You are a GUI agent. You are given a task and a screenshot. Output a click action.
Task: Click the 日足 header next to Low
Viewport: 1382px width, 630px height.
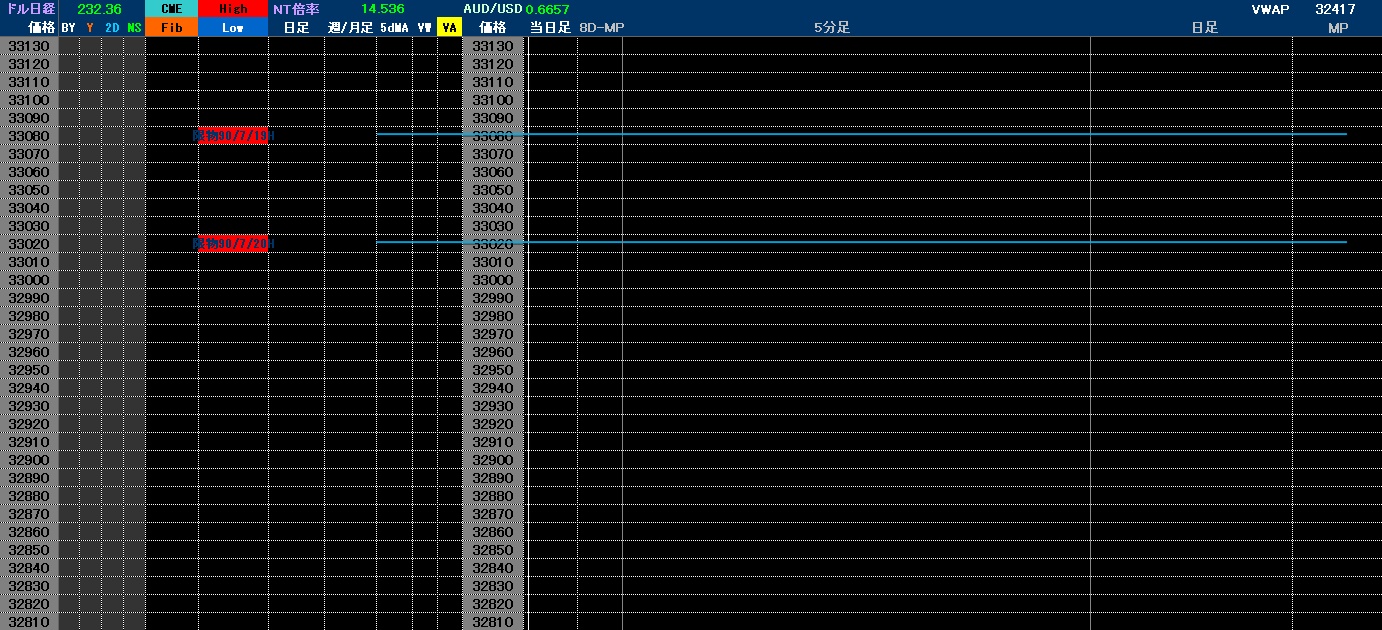pos(296,28)
